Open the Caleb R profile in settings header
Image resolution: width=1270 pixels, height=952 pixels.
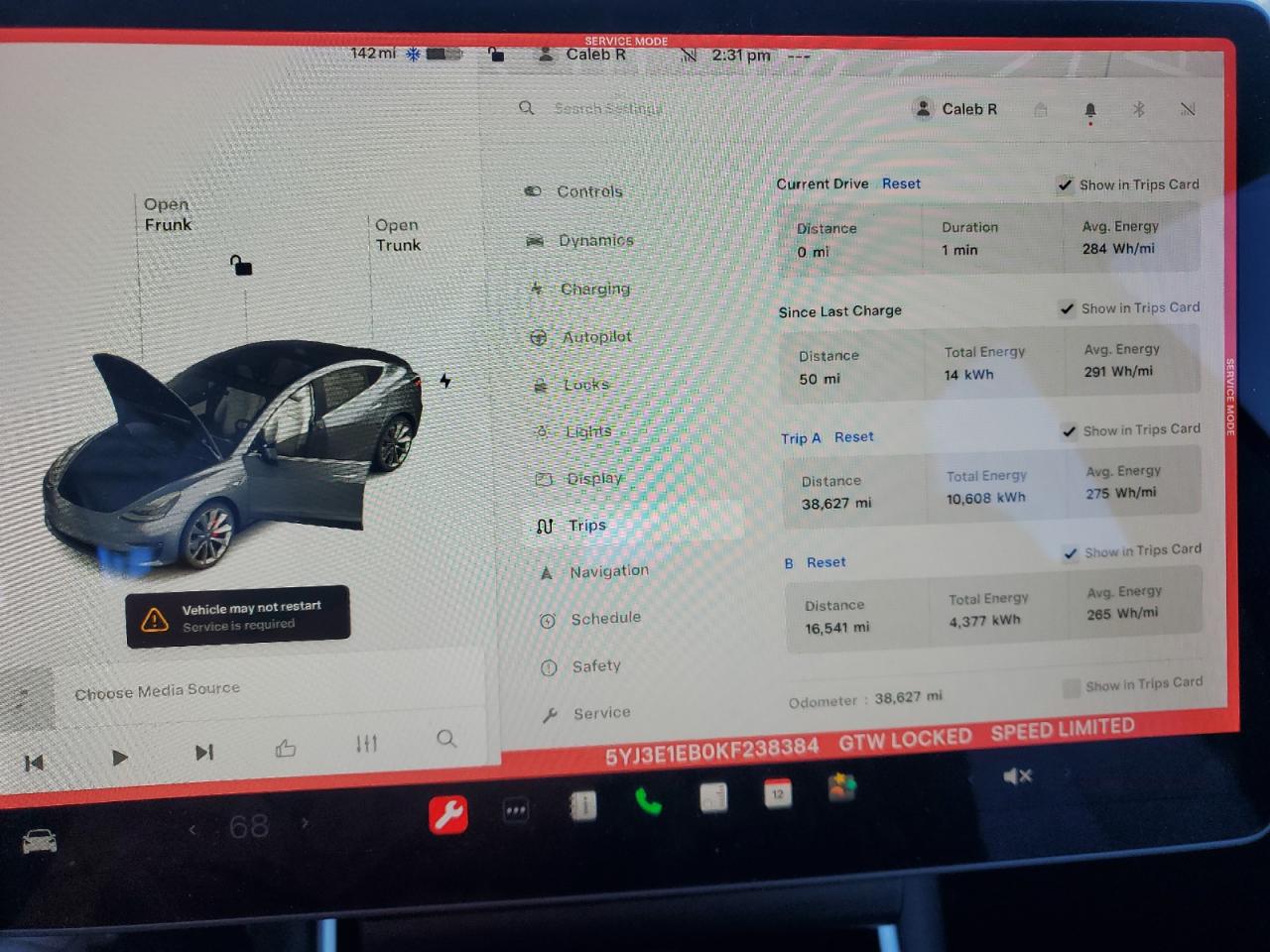[954, 109]
